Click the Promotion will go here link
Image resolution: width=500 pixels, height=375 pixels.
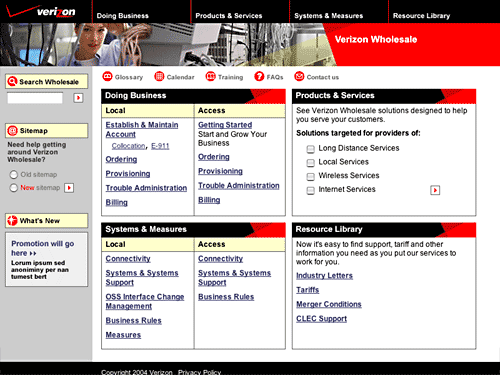[x=43, y=248]
